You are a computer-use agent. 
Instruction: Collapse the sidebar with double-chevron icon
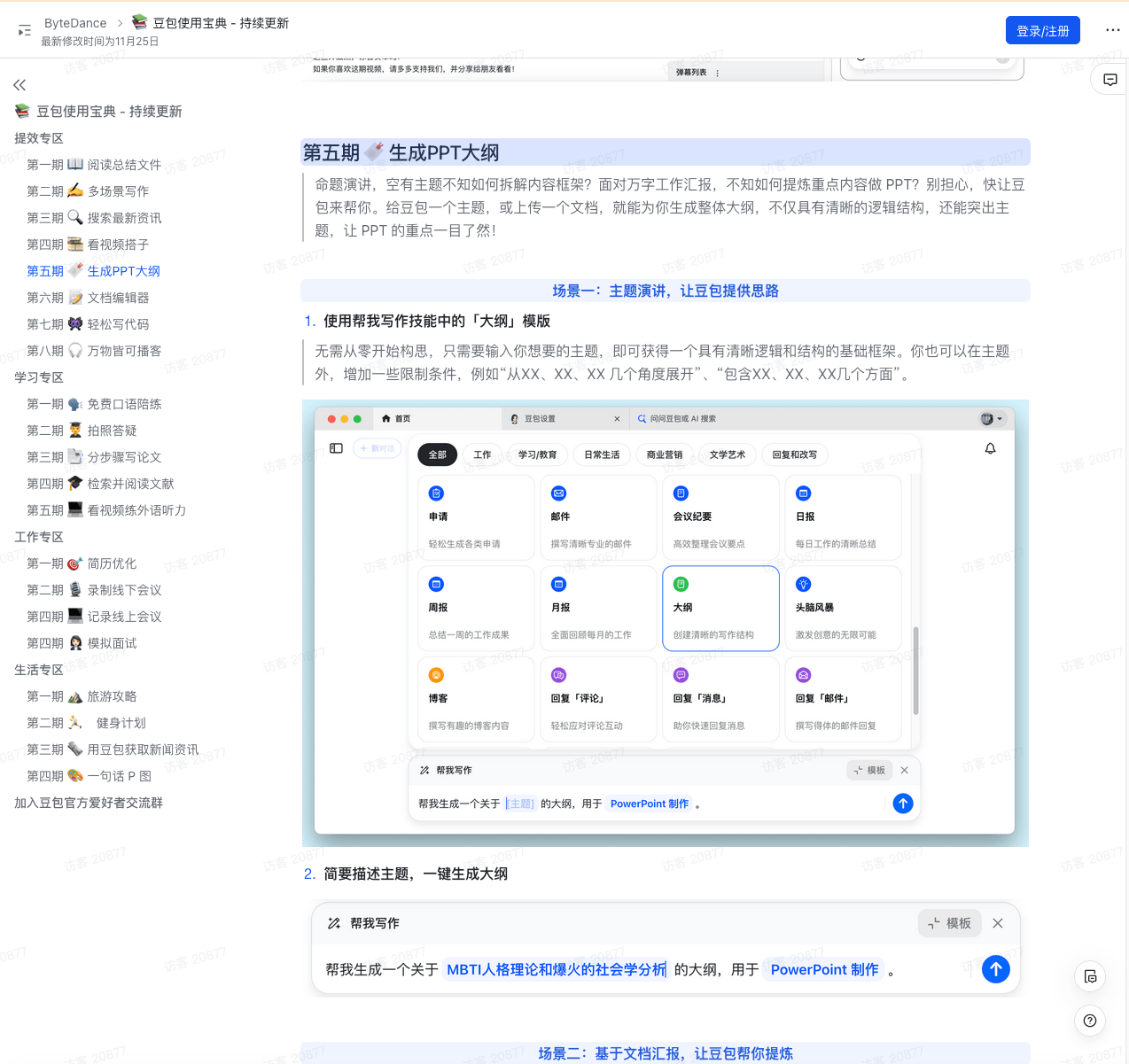click(x=19, y=85)
